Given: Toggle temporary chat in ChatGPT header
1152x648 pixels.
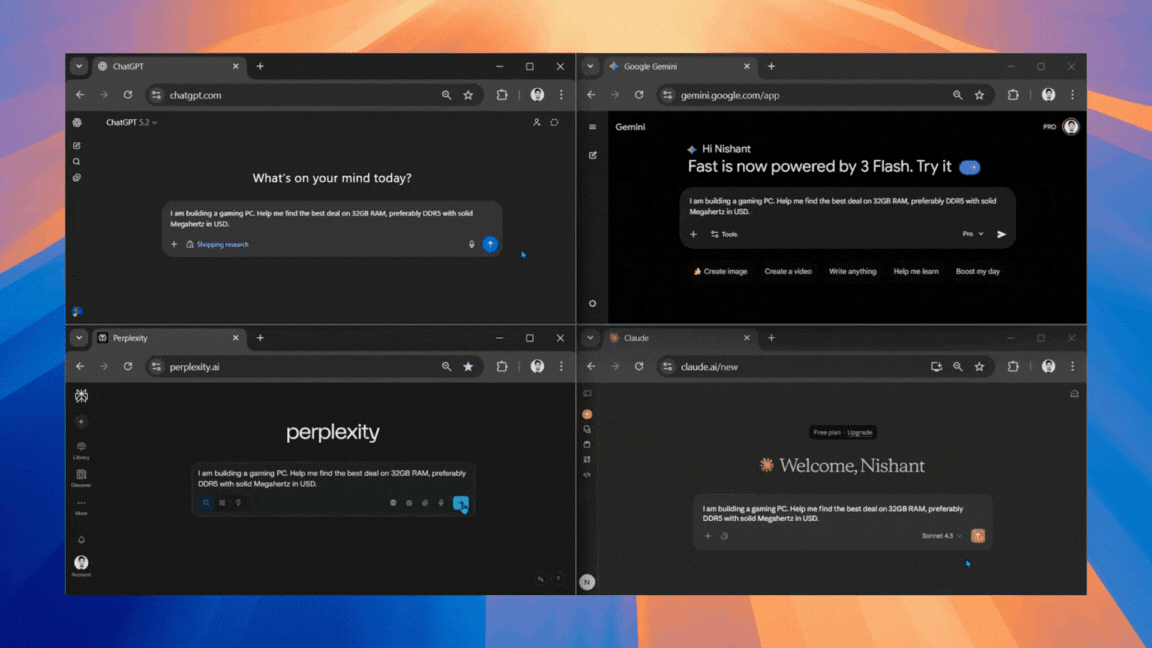Looking at the screenshot, I should (554, 123).
